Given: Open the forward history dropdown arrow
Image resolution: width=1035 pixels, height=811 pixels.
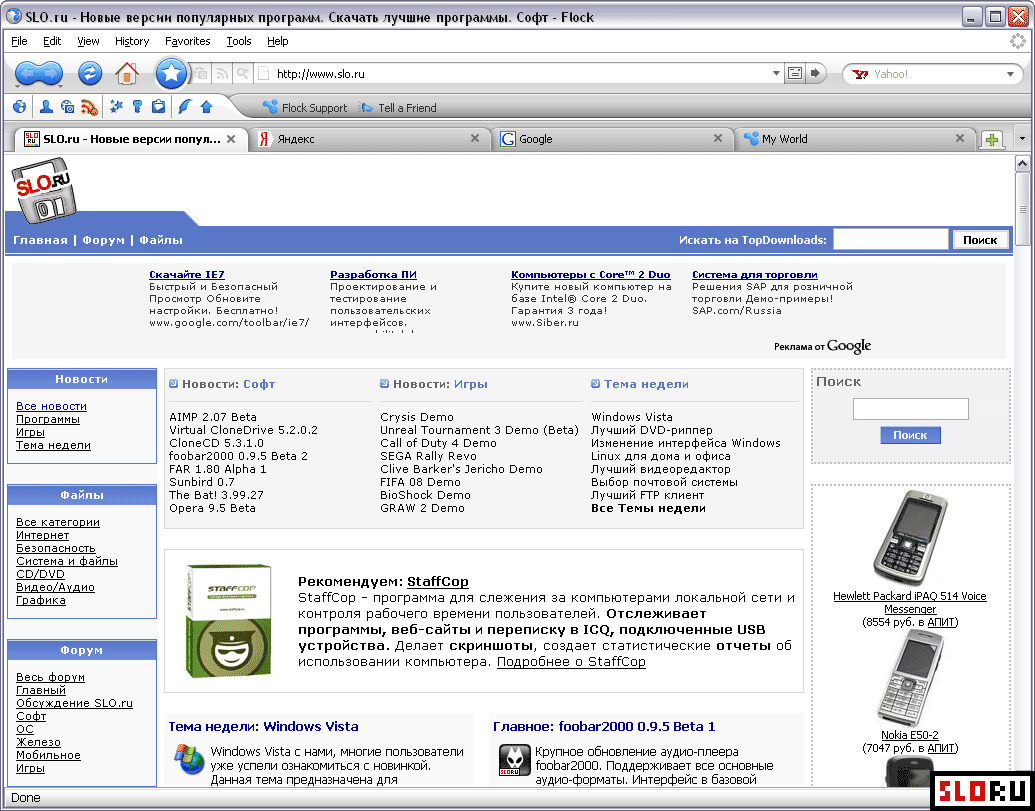Looking at the screenshot, I should pos(60,87).
